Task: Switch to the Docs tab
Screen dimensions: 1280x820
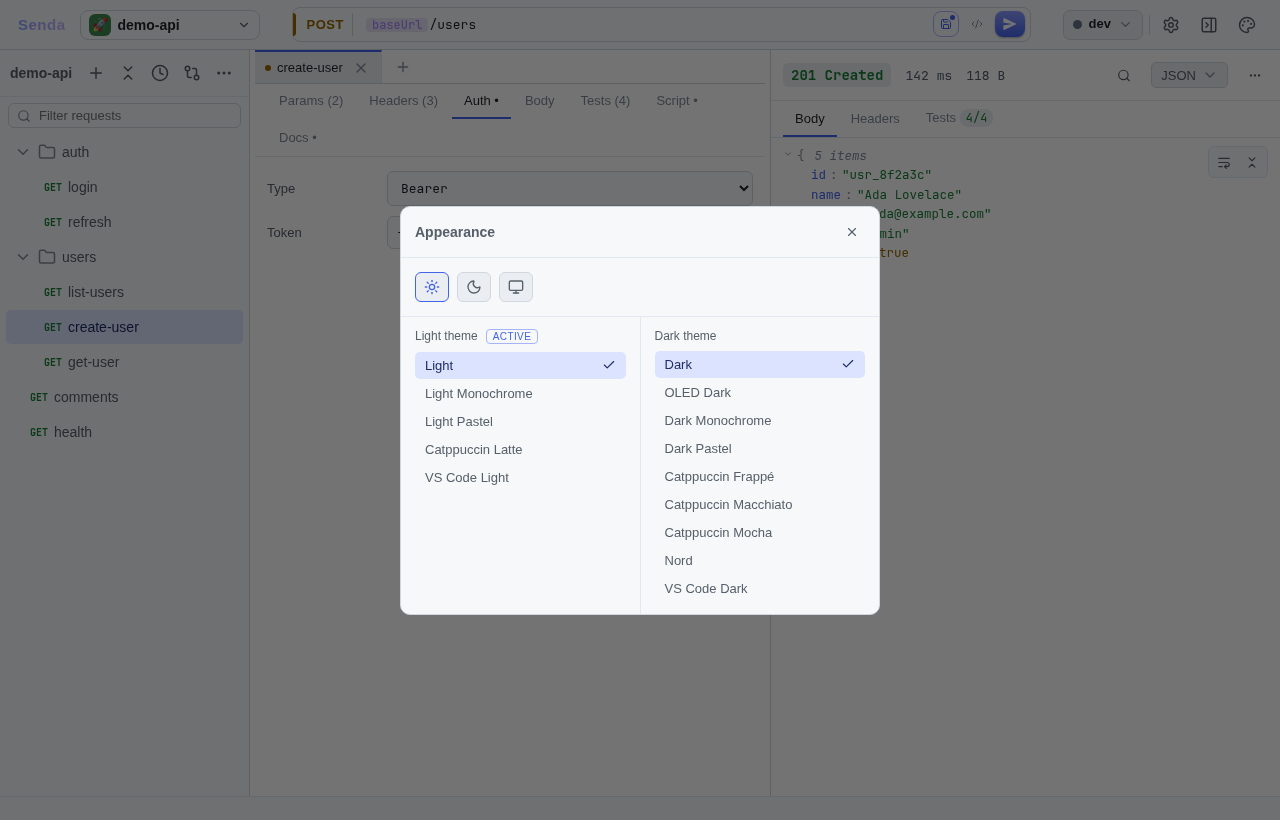Action: [x=298, y=137]
